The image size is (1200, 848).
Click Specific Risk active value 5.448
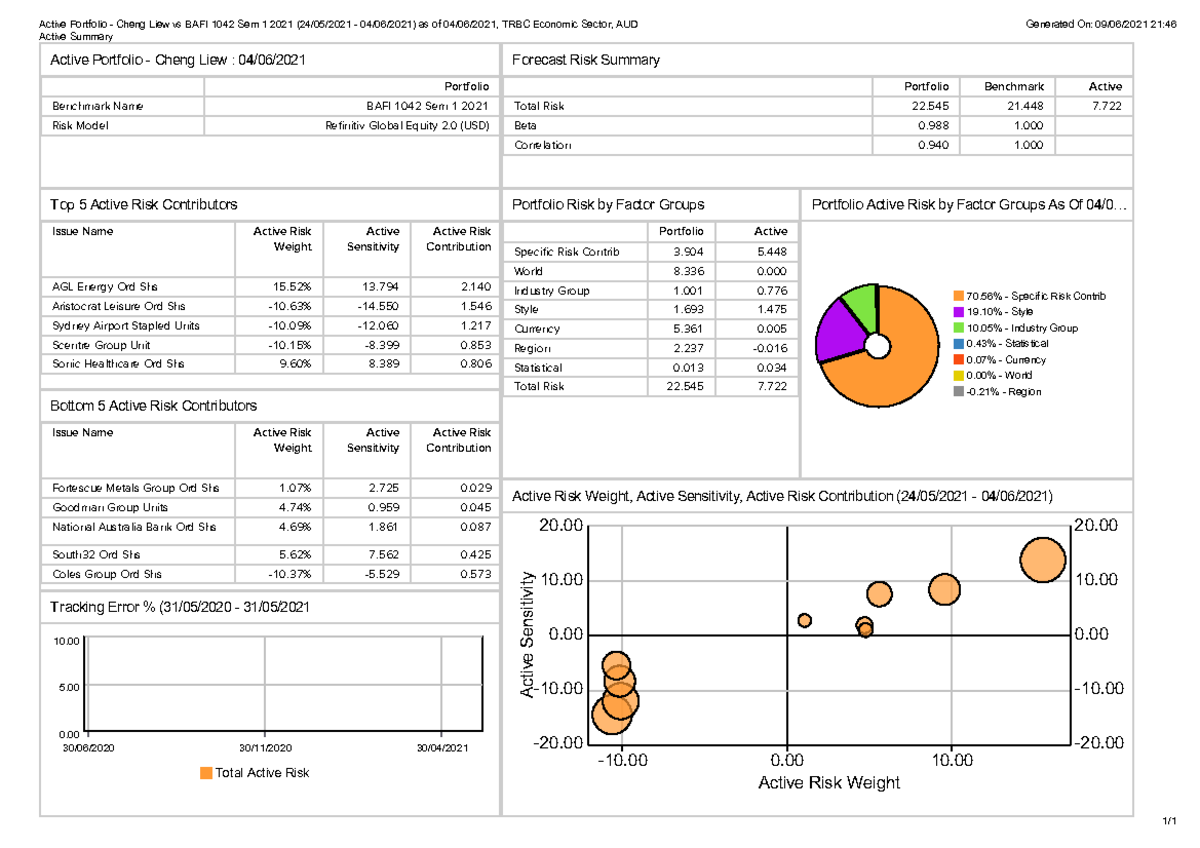(771, 252)
